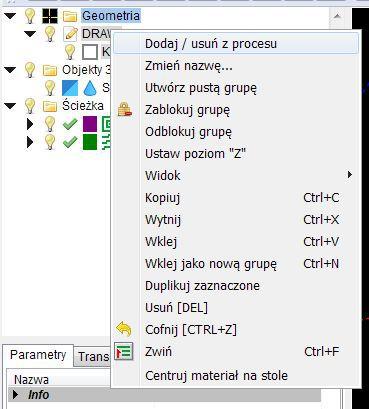The image size is (369, 409).
Task: Click the Geometria folder icon
Action: coord(70,16)
